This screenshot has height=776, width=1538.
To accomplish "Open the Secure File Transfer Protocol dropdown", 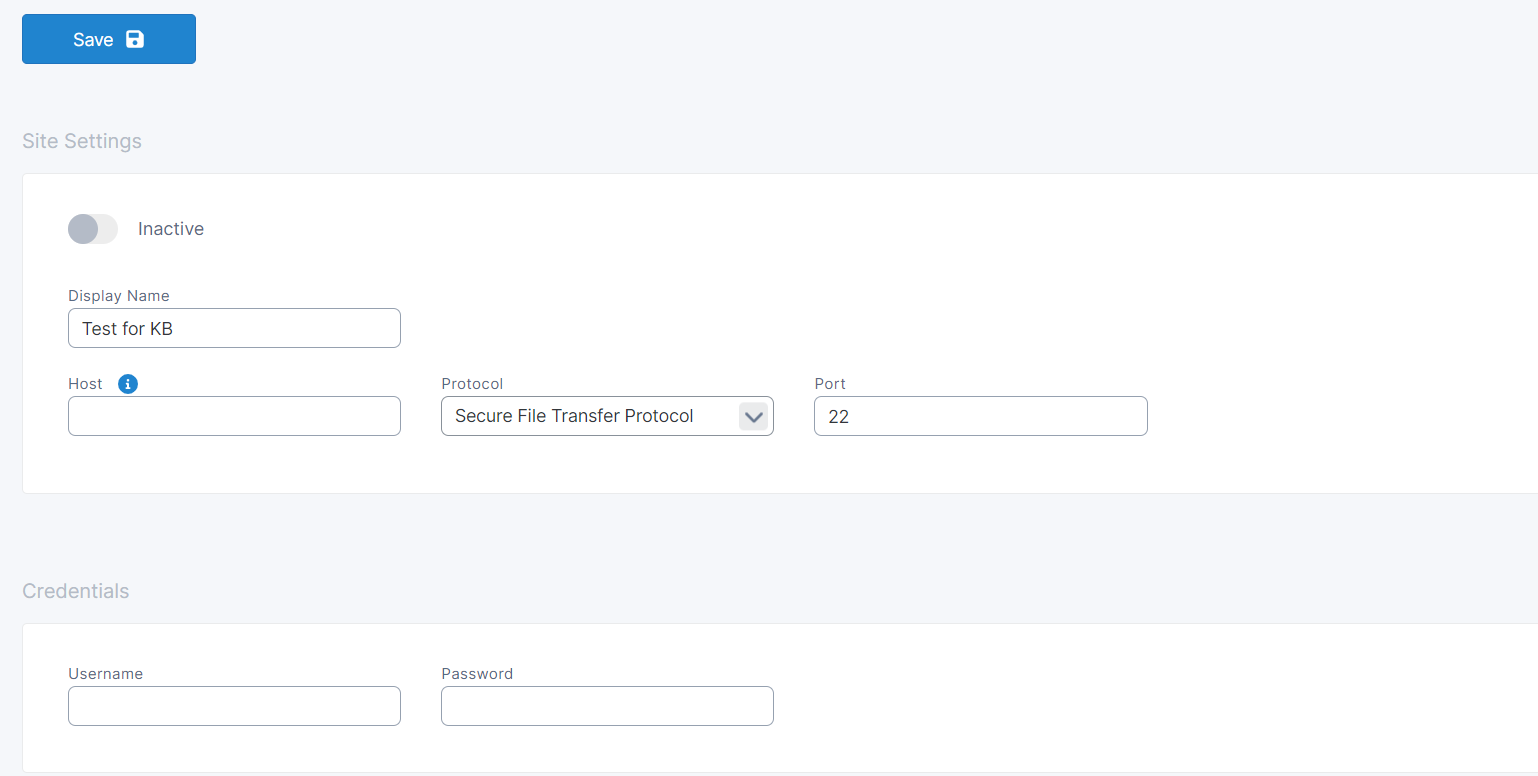I will point(590,416).
